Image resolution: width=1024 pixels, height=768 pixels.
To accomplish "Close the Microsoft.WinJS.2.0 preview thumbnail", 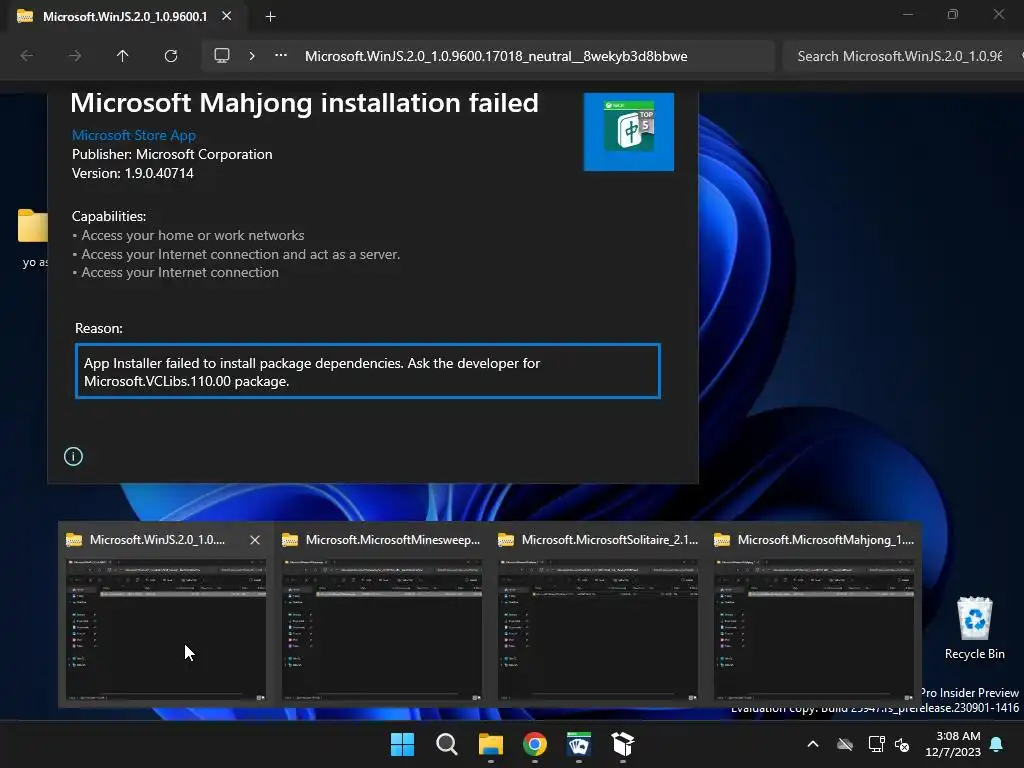I will (x=255, y=540).
